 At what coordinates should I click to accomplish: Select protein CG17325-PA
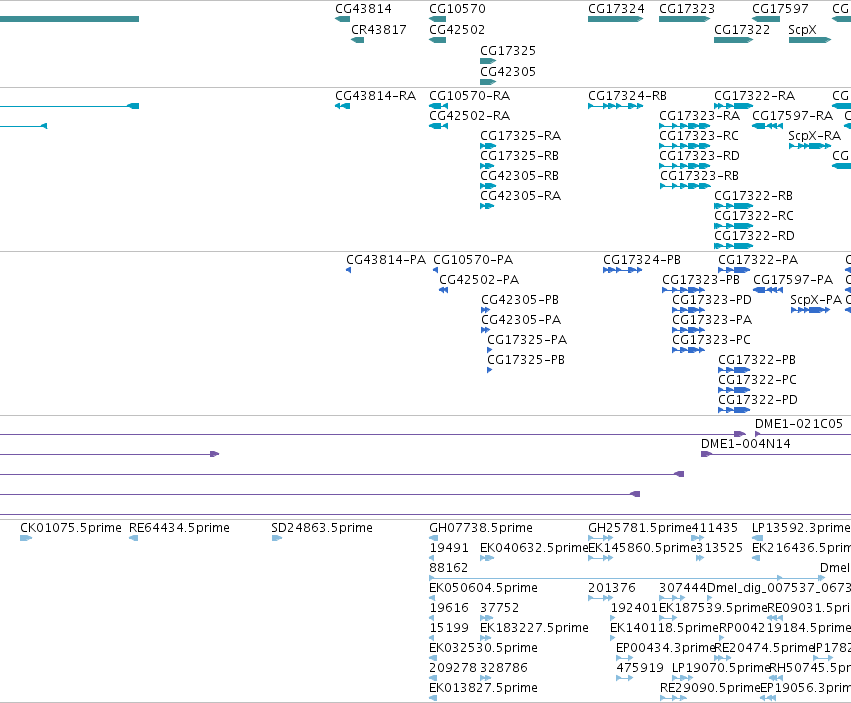coord(527,340)
